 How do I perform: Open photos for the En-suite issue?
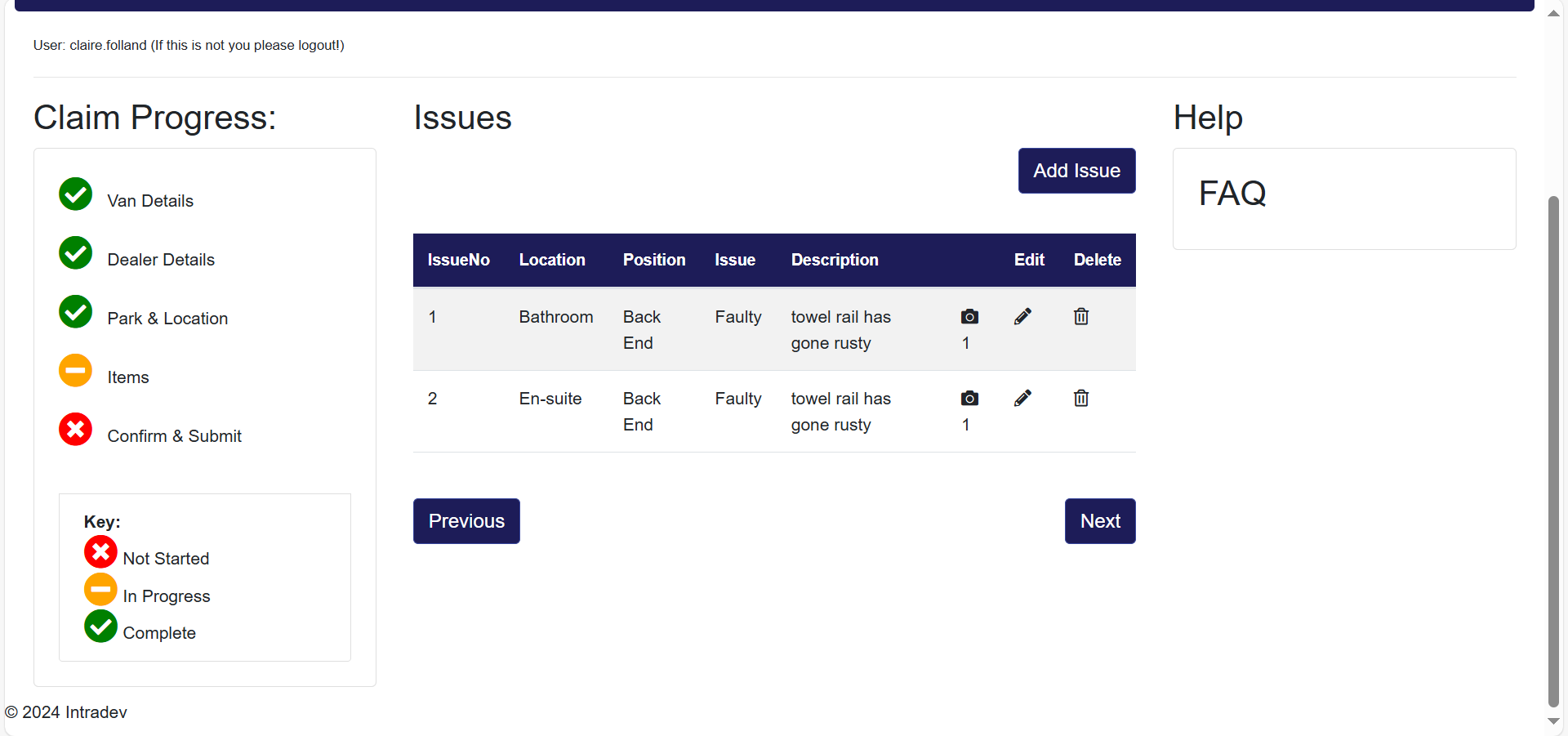pos(969,399)
